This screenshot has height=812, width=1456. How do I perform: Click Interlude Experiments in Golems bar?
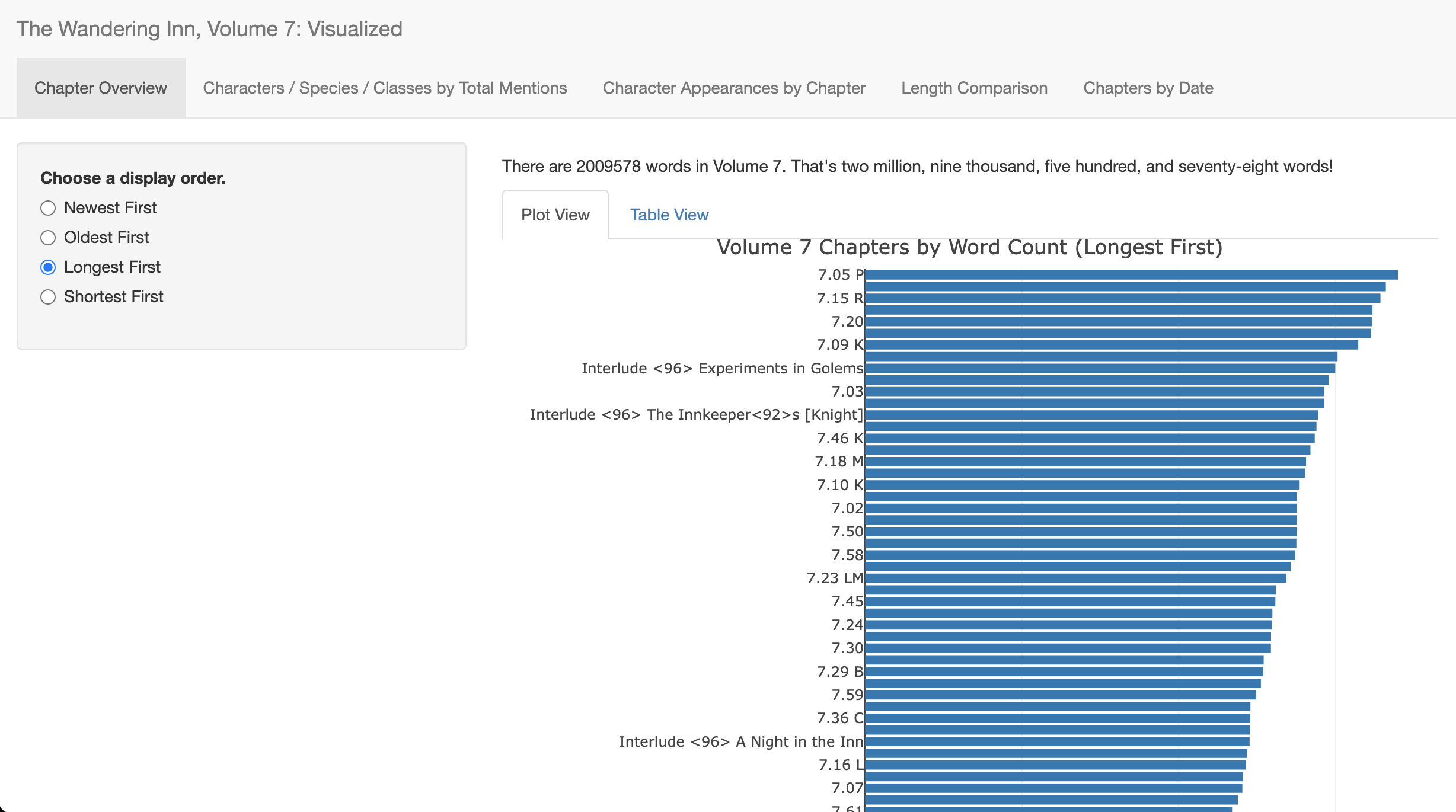(1100, 368)
